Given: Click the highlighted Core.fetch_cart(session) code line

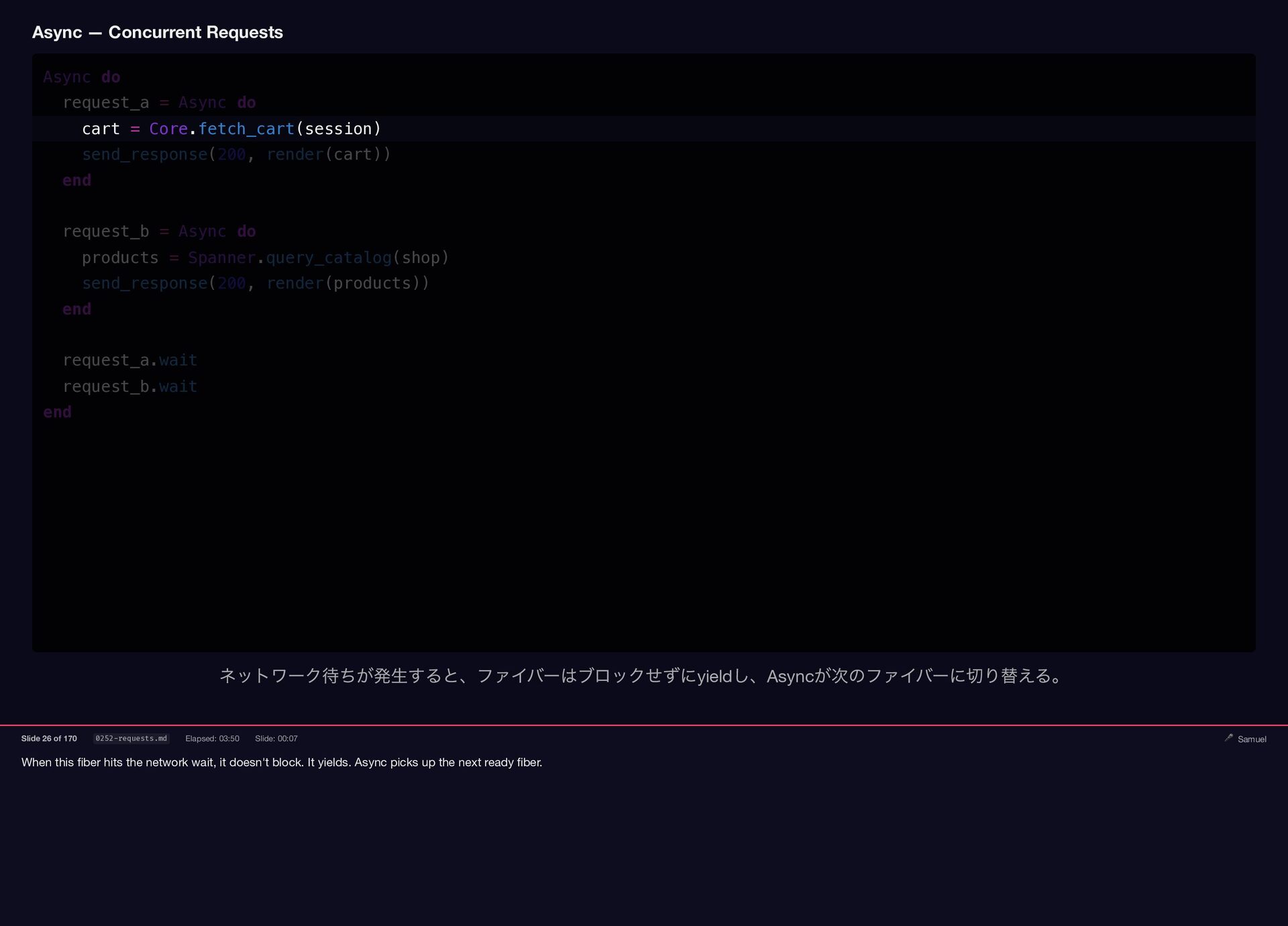Looking at the screenshot, I should (231, 129).
